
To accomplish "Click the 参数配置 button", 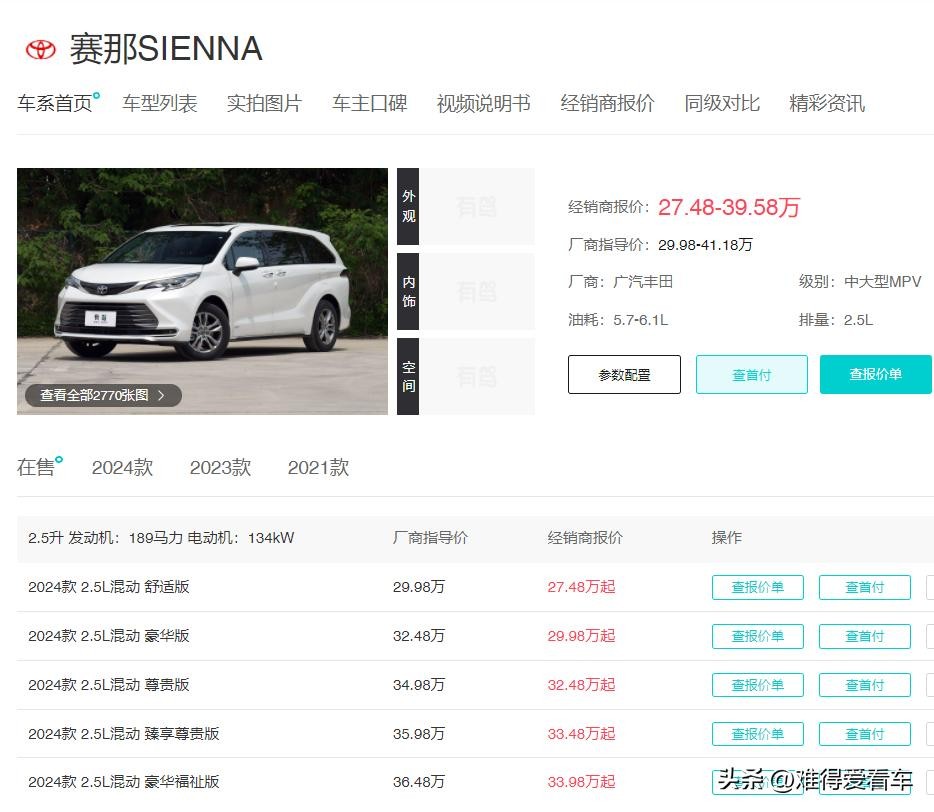I will [x=624, y=375].
